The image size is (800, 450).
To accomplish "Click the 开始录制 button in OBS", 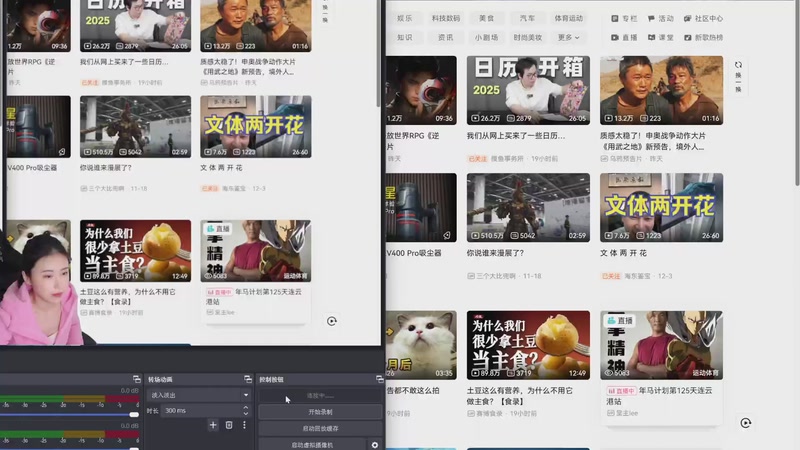I will [320, 412].
